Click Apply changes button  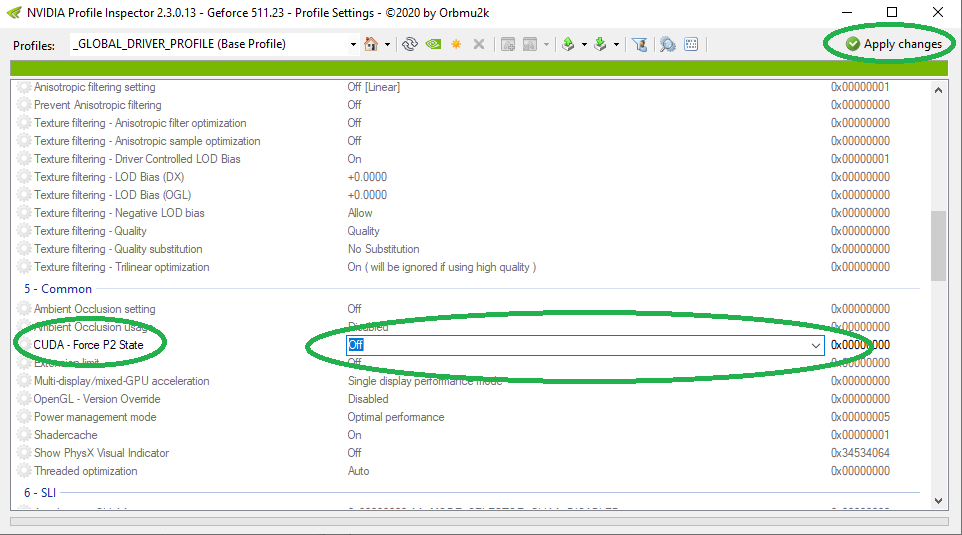893,44
